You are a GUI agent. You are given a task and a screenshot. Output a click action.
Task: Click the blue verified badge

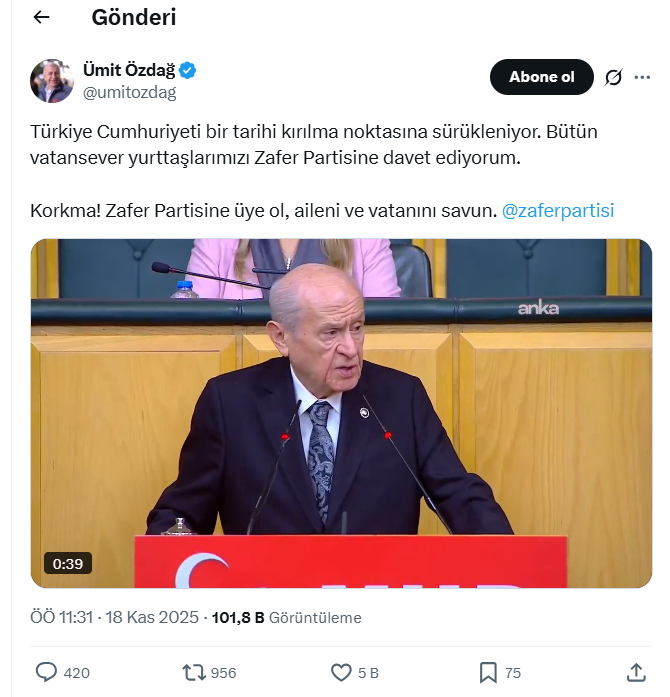(188, 70)
